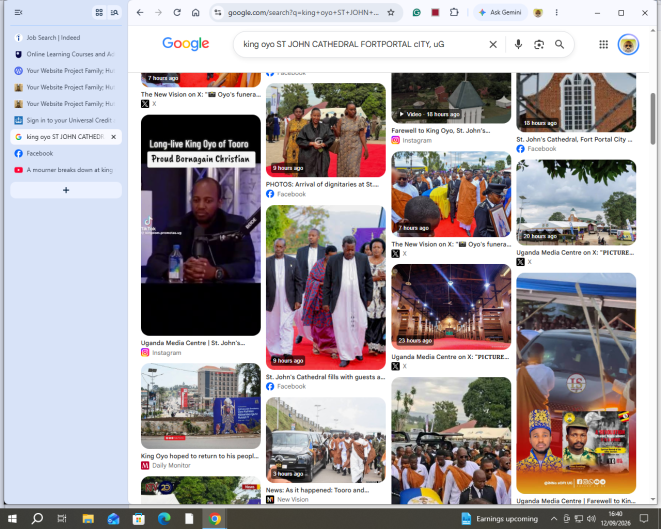Viewport: 661px width, 529px height.
Task: Open King Oyo hoped to return image
Action: tap(201, 406)
